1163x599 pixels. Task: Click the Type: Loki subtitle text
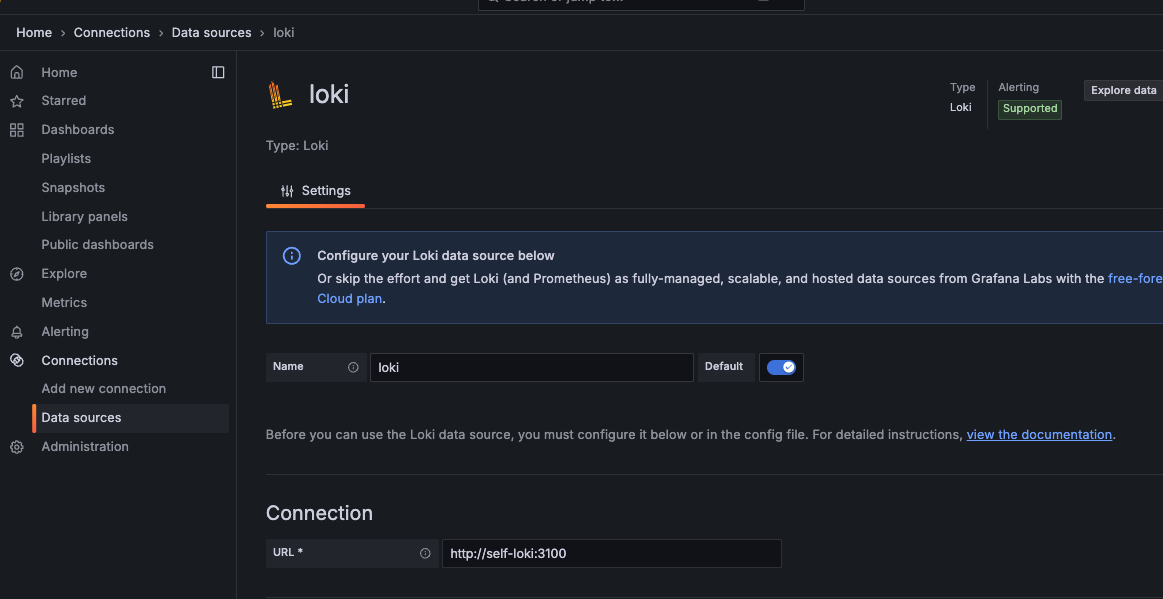click(x=297, y=145)
